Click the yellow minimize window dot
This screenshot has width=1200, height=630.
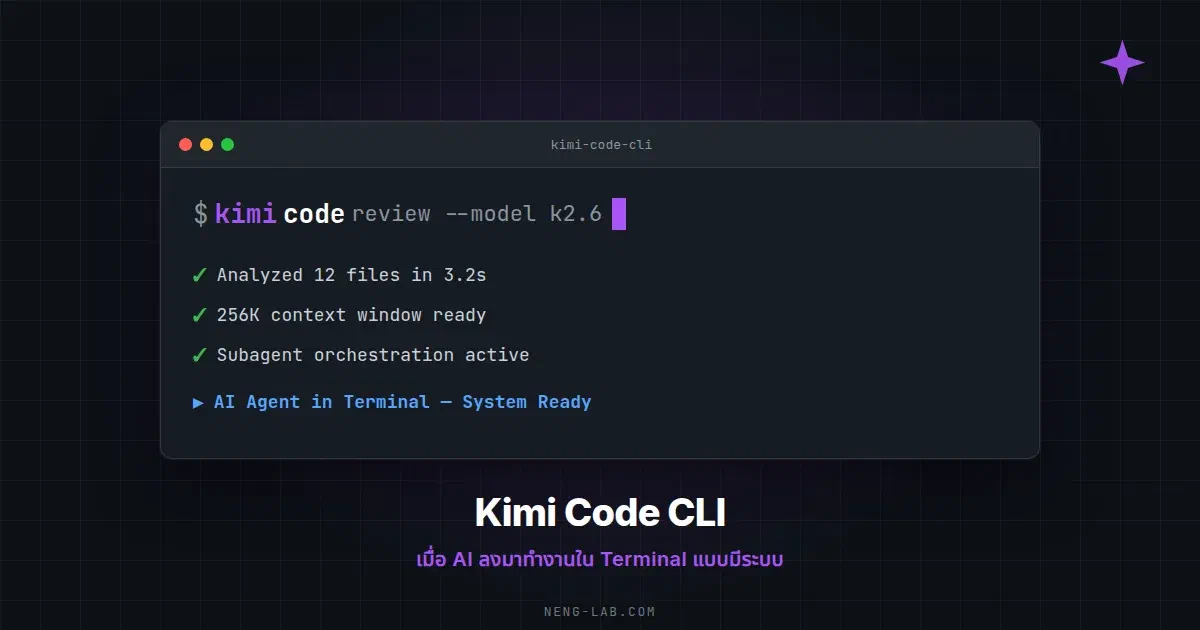(x=206, y=145)
